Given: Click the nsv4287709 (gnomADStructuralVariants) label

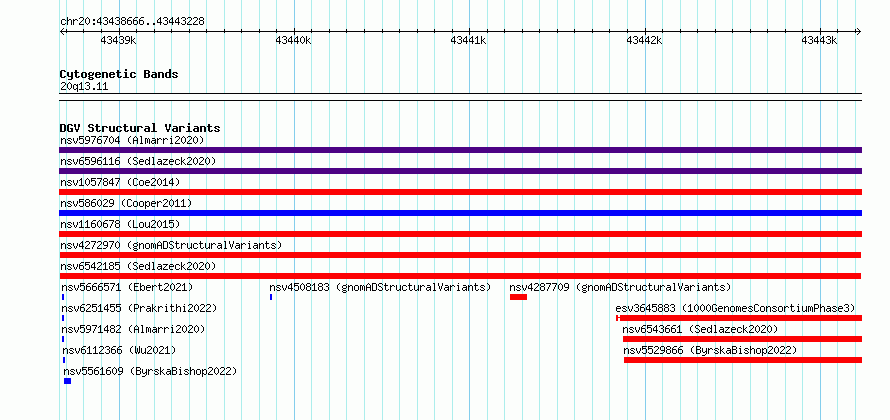Looking at the screenshot, I should point(620,287).
